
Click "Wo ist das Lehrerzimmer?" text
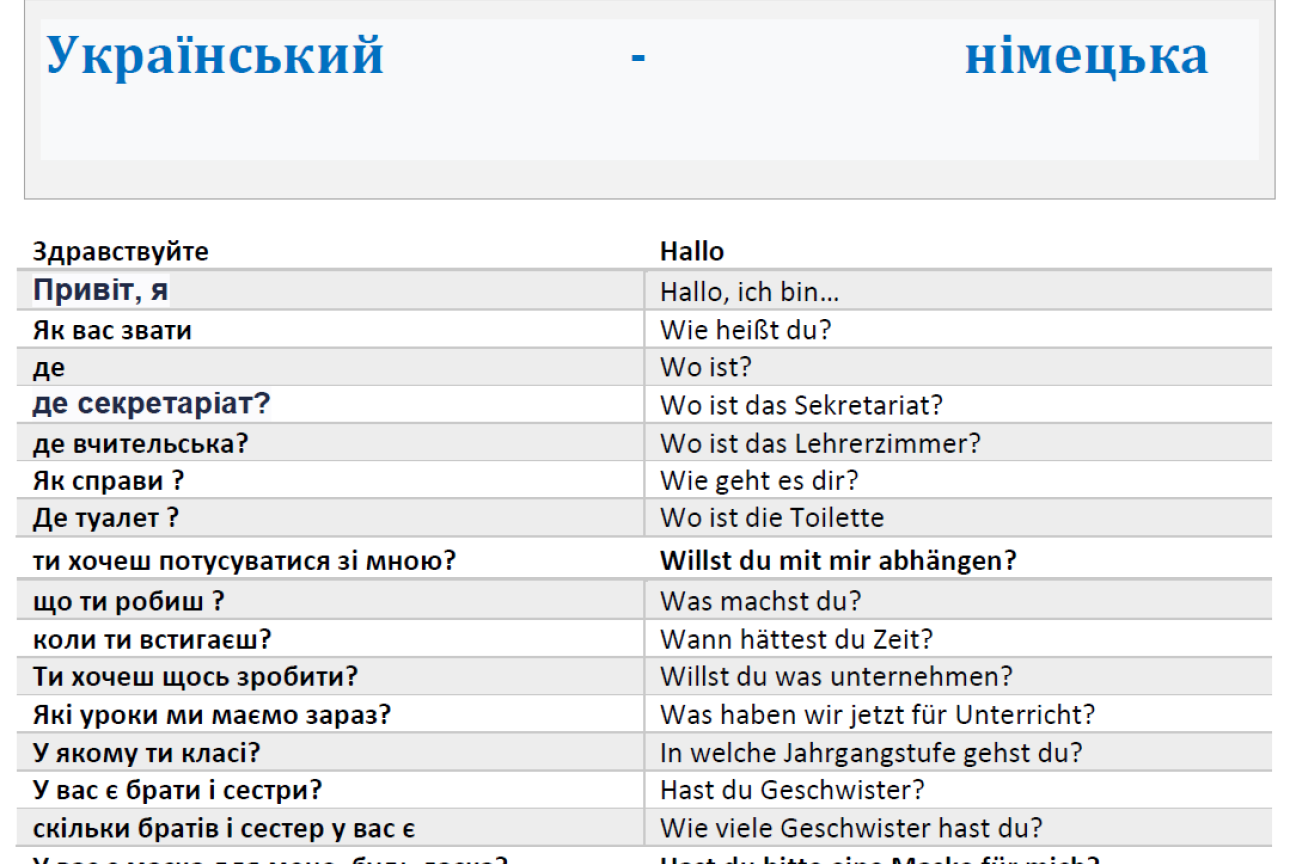[820, 443]
